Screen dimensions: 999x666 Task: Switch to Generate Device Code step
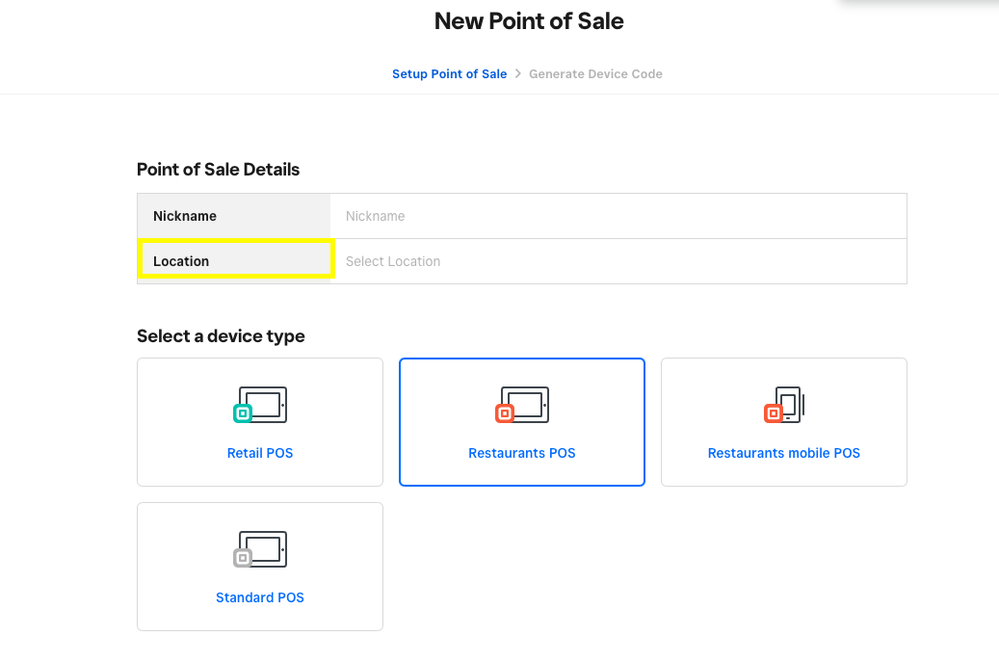tap(595, 74)
